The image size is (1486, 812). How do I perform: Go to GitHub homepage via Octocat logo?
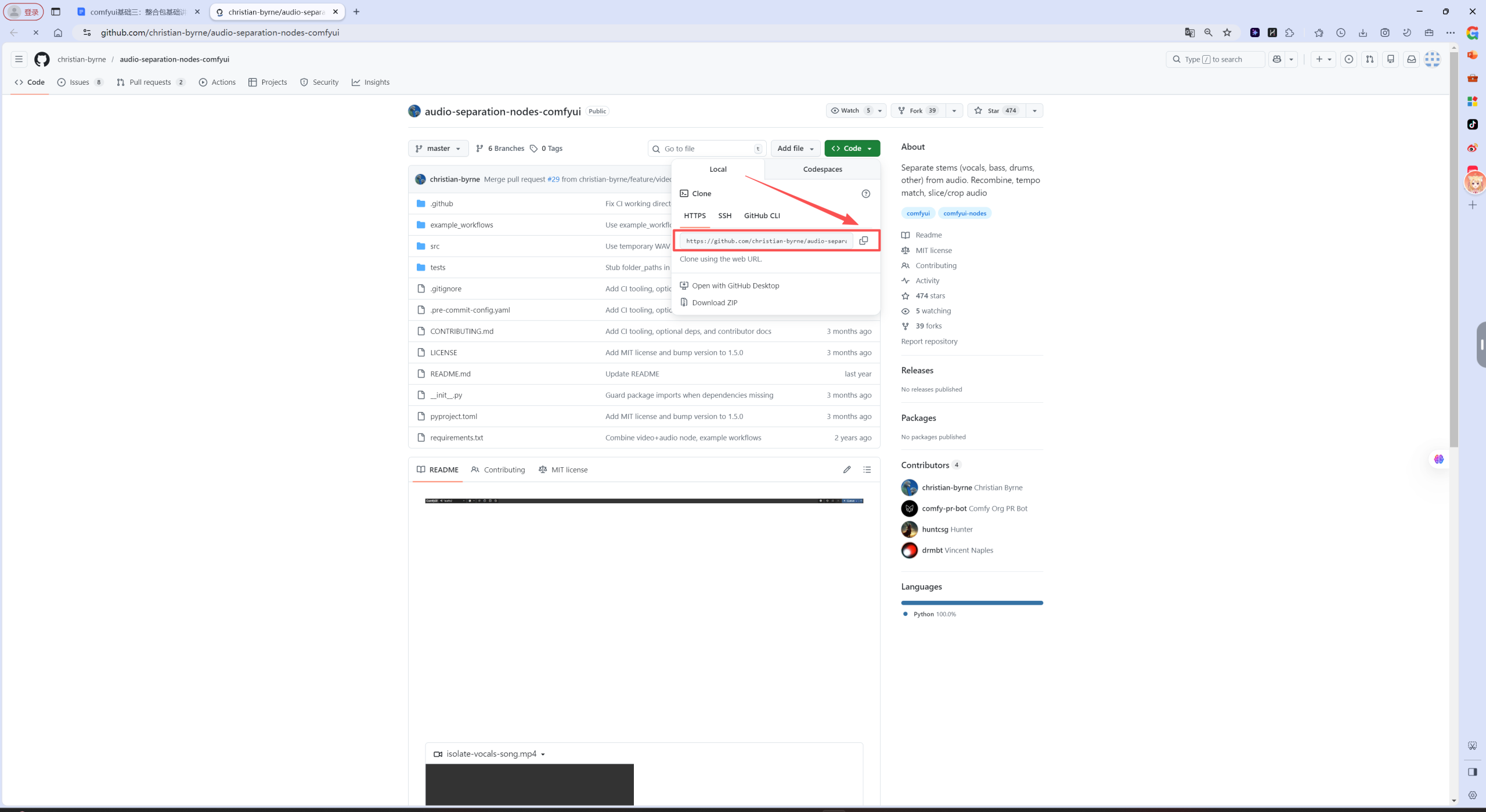[x=42, y=59]
